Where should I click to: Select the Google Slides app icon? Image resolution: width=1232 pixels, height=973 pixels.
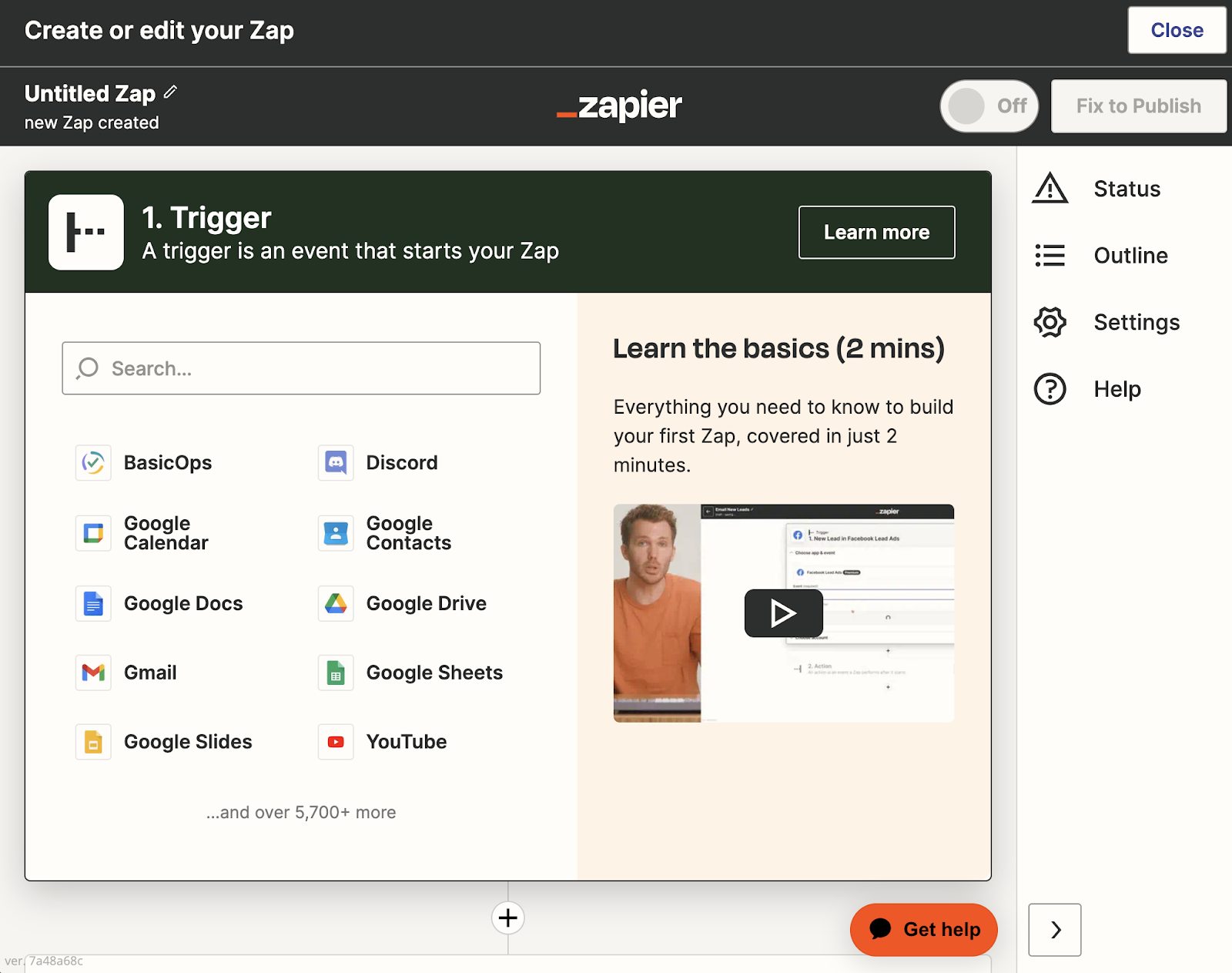coord(93,742)
